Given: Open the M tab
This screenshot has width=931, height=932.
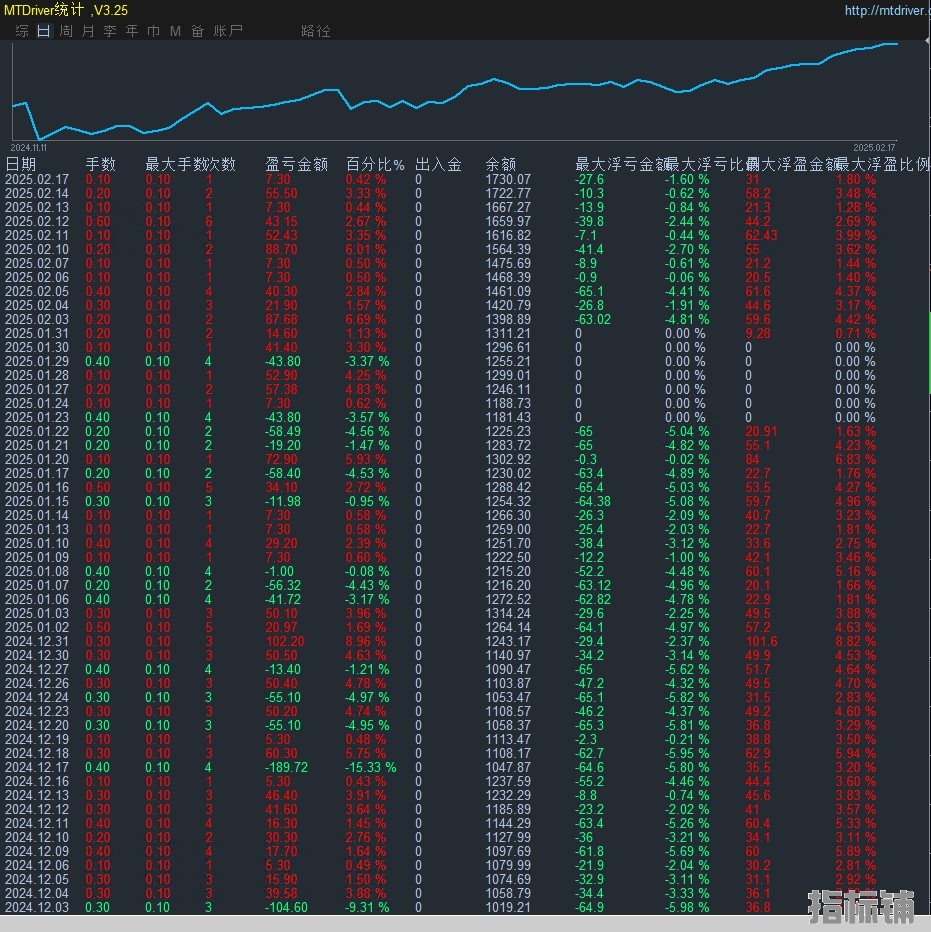Looking at the screenshot, I should (175, 31).
